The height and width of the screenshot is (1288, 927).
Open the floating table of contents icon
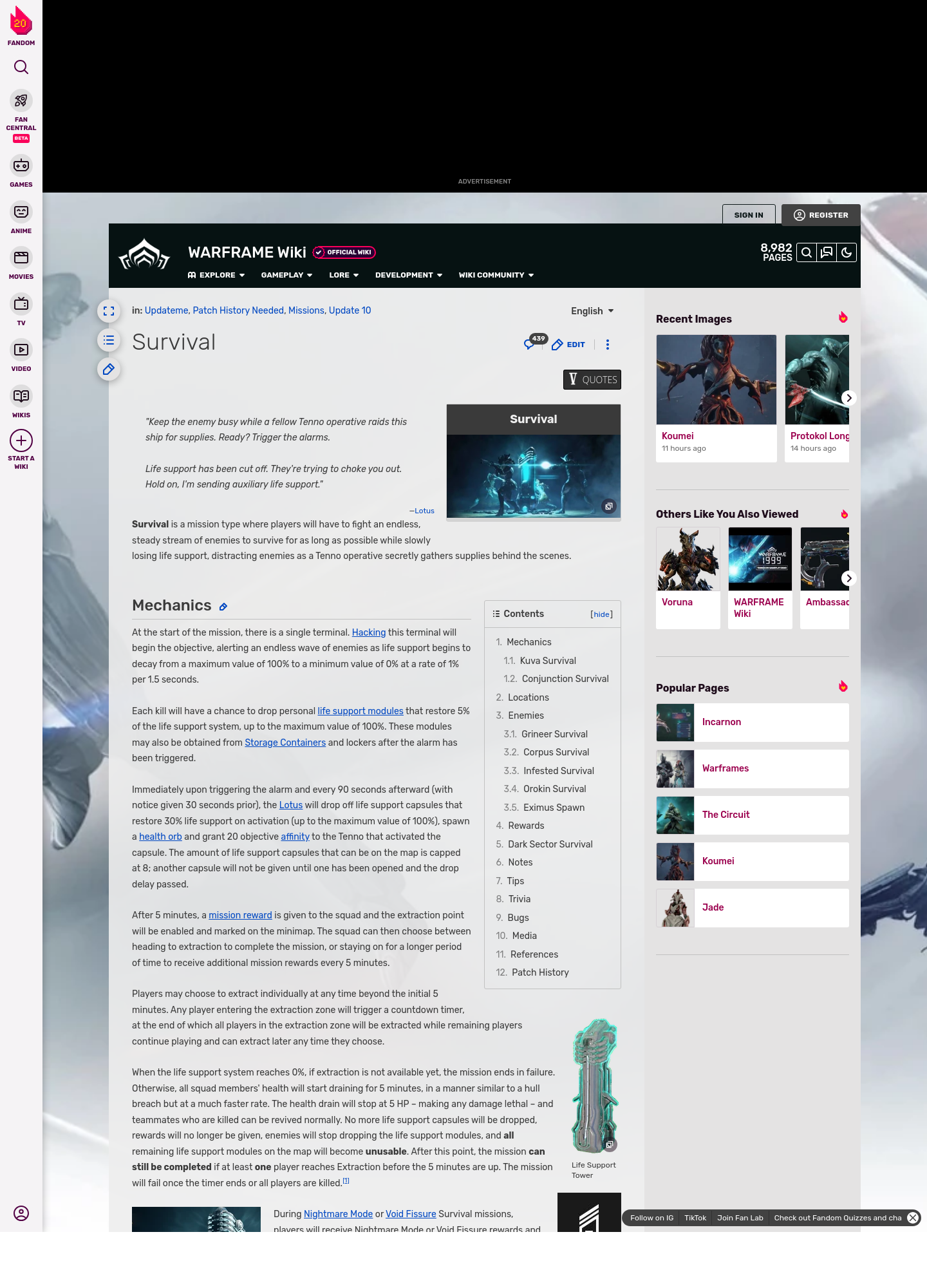(109, 340)
